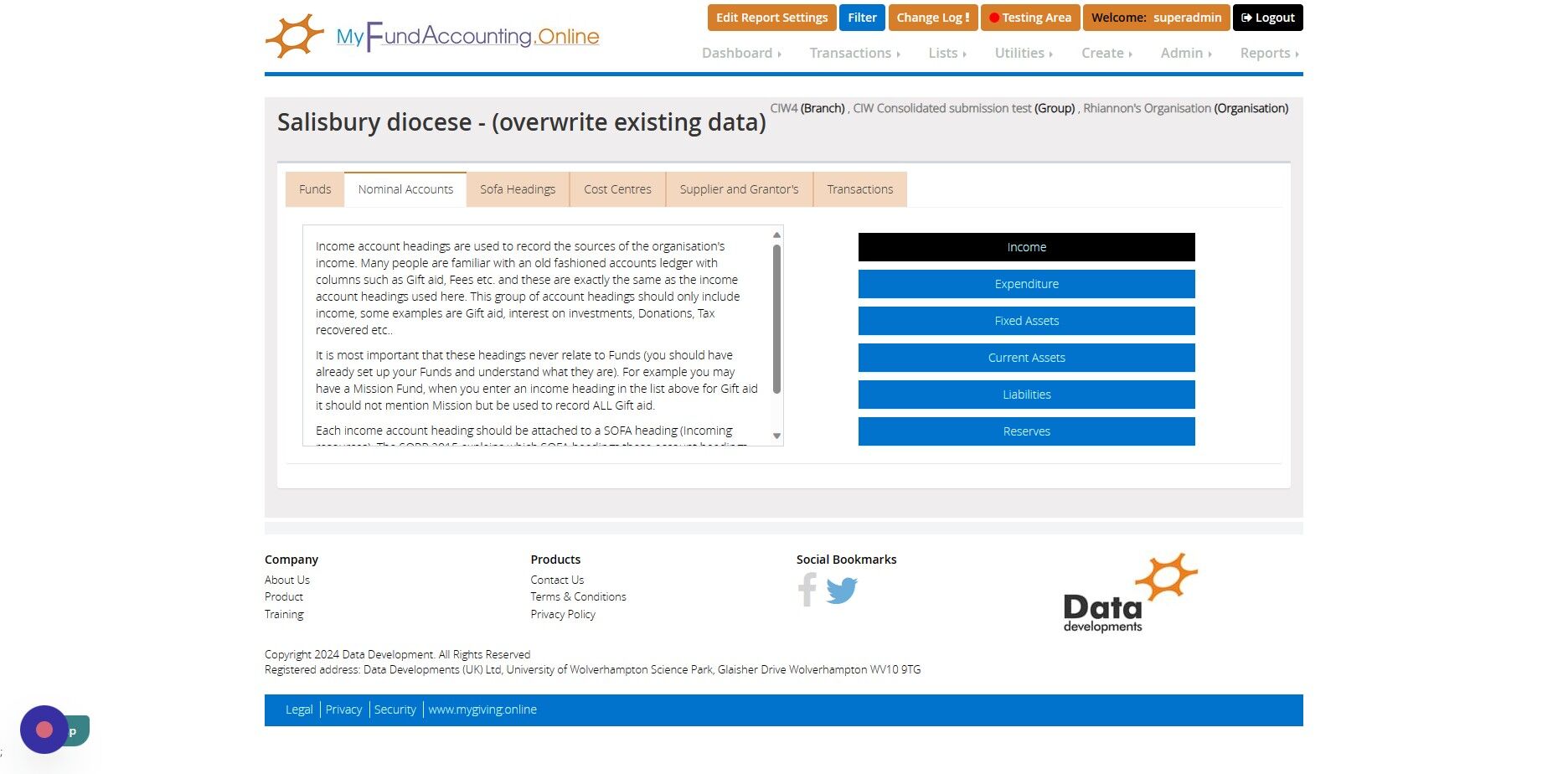Open the www.mygiving.online link
Image resolution: width=1568 pixels, height=774 pixels.
[482, 709]
